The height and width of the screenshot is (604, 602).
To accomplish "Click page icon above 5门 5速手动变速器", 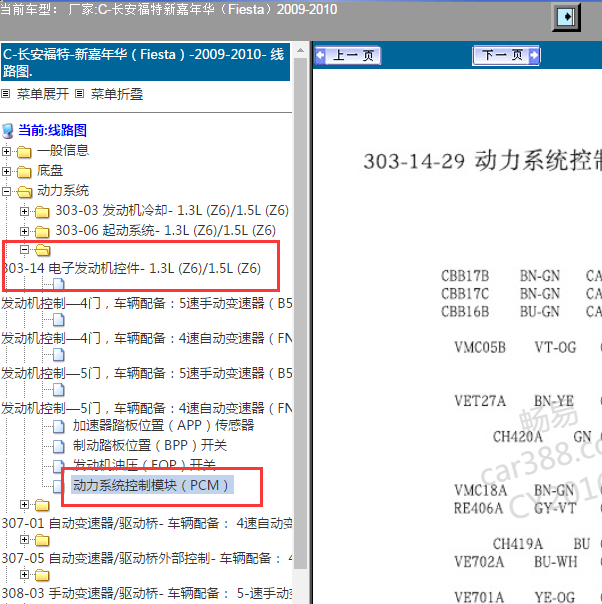I will tap(59, 355).
